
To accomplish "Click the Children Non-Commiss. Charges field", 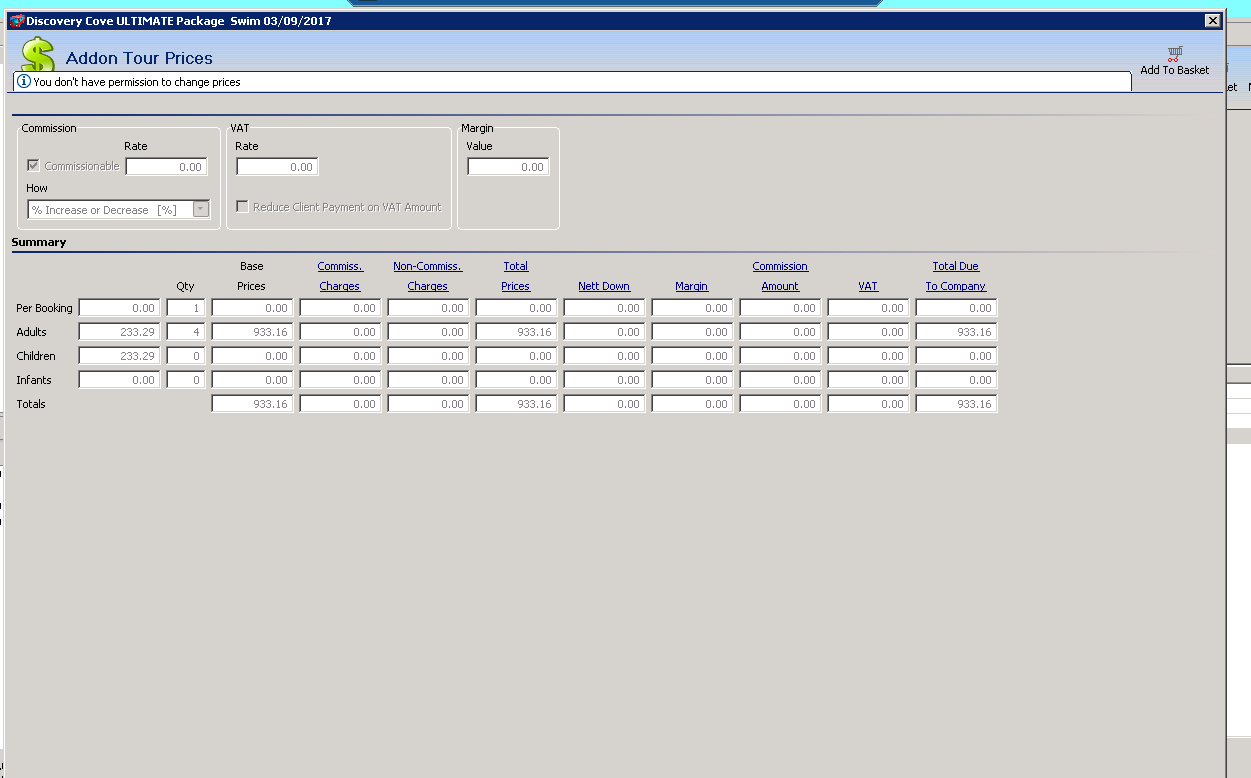I will (428, 356).
